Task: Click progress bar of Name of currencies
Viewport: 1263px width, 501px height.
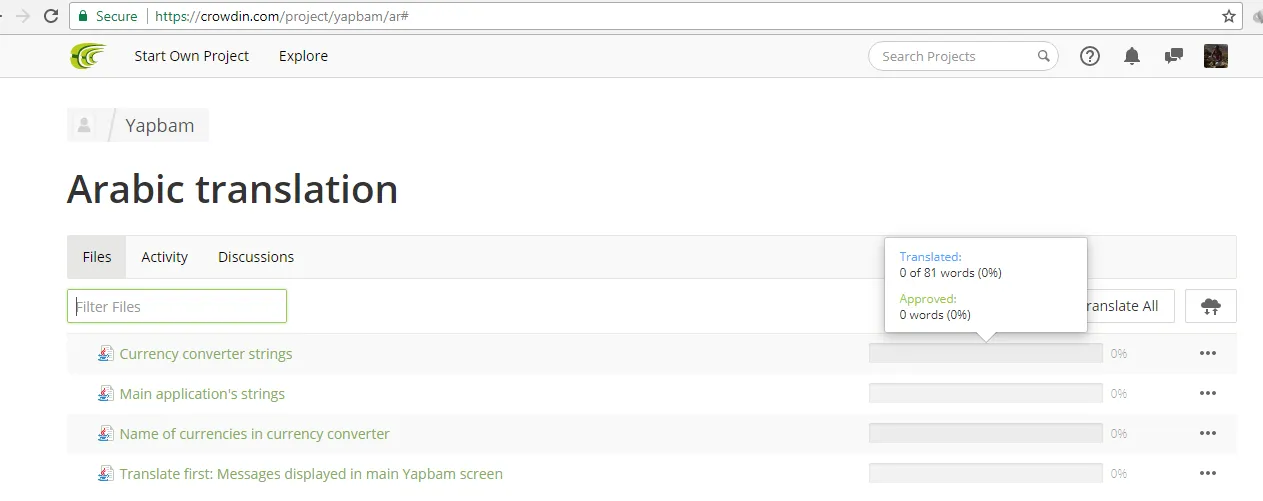Action: pyautogui.click(x=986, y=433)
